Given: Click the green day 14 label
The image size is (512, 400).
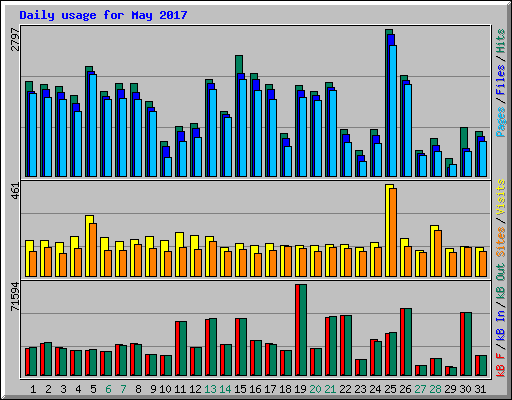Looking at the screenshot, I should [225, 389].
